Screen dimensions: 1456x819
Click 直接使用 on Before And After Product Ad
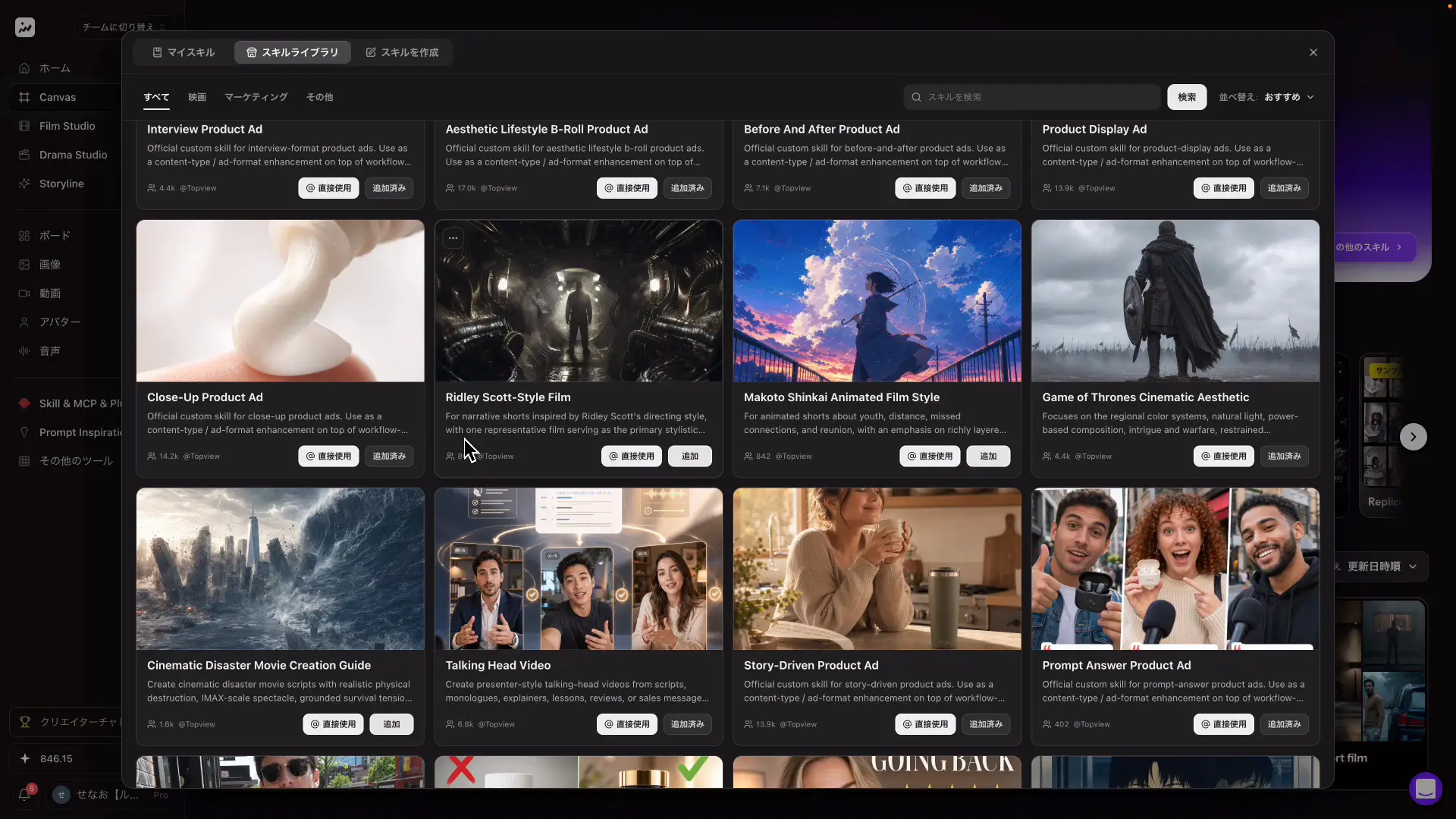(925, 188)
